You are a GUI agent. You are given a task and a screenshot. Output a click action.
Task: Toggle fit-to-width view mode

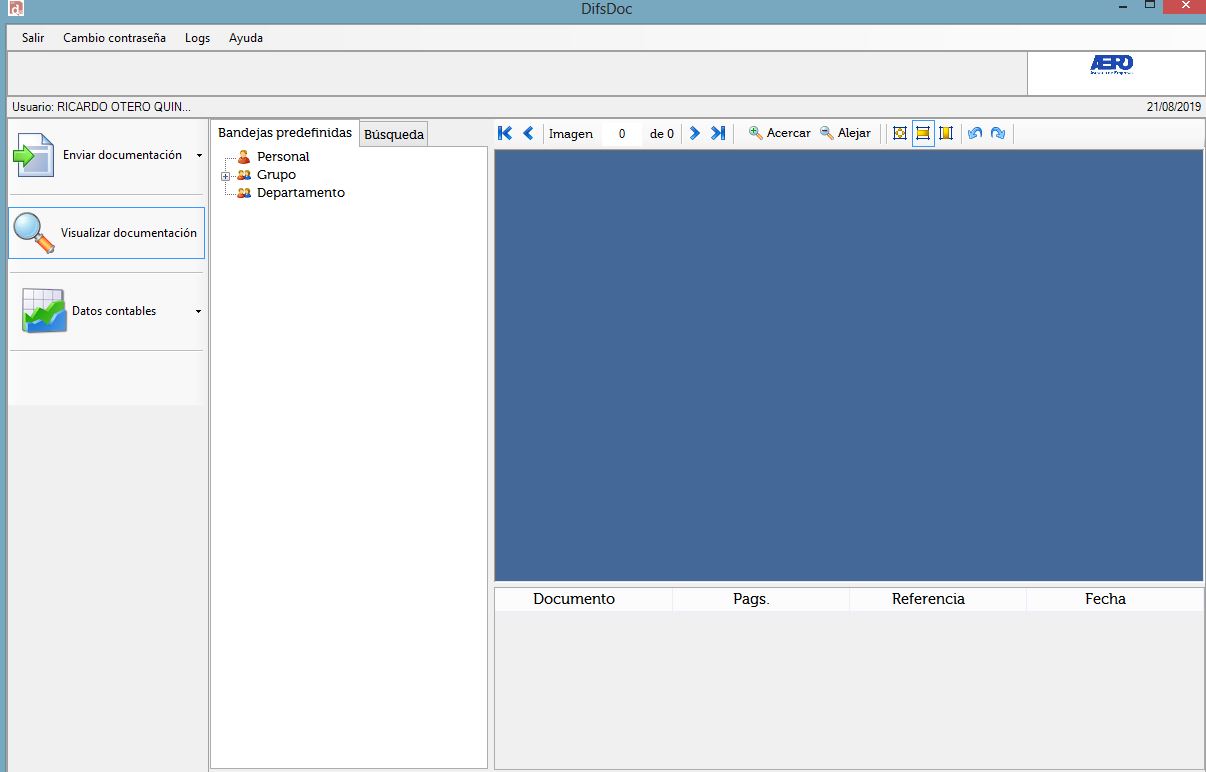923,133
